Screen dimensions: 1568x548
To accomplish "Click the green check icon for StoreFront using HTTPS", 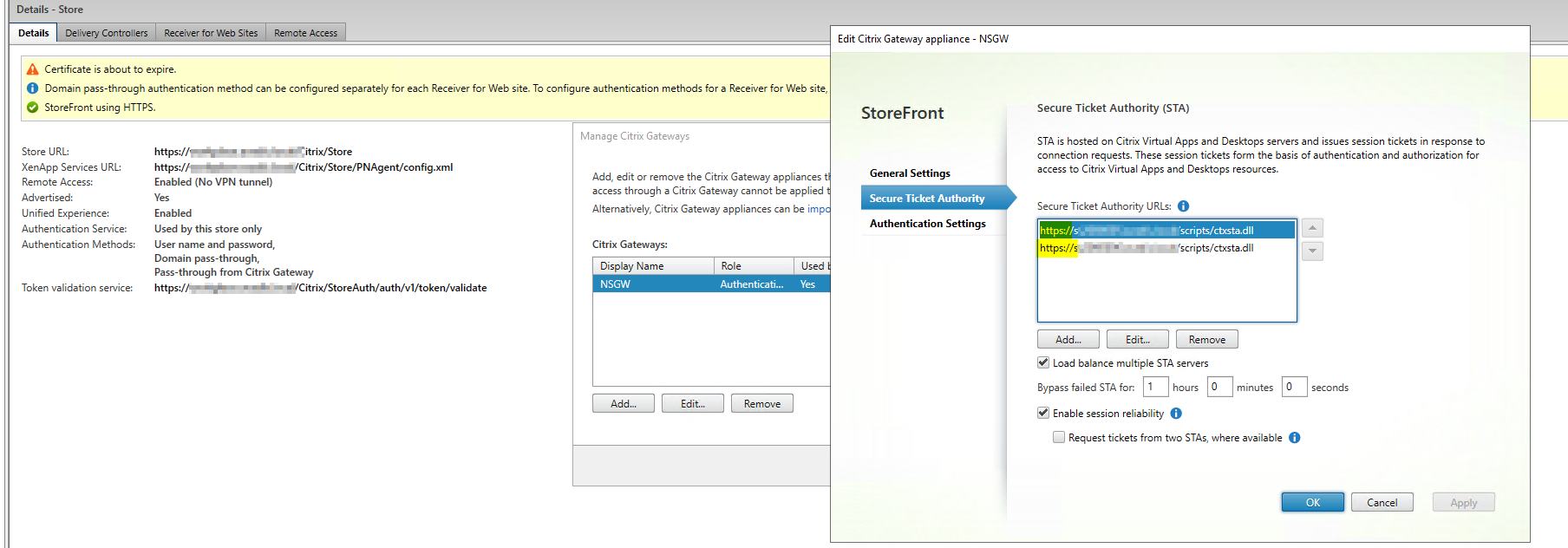I will (32, 108).
